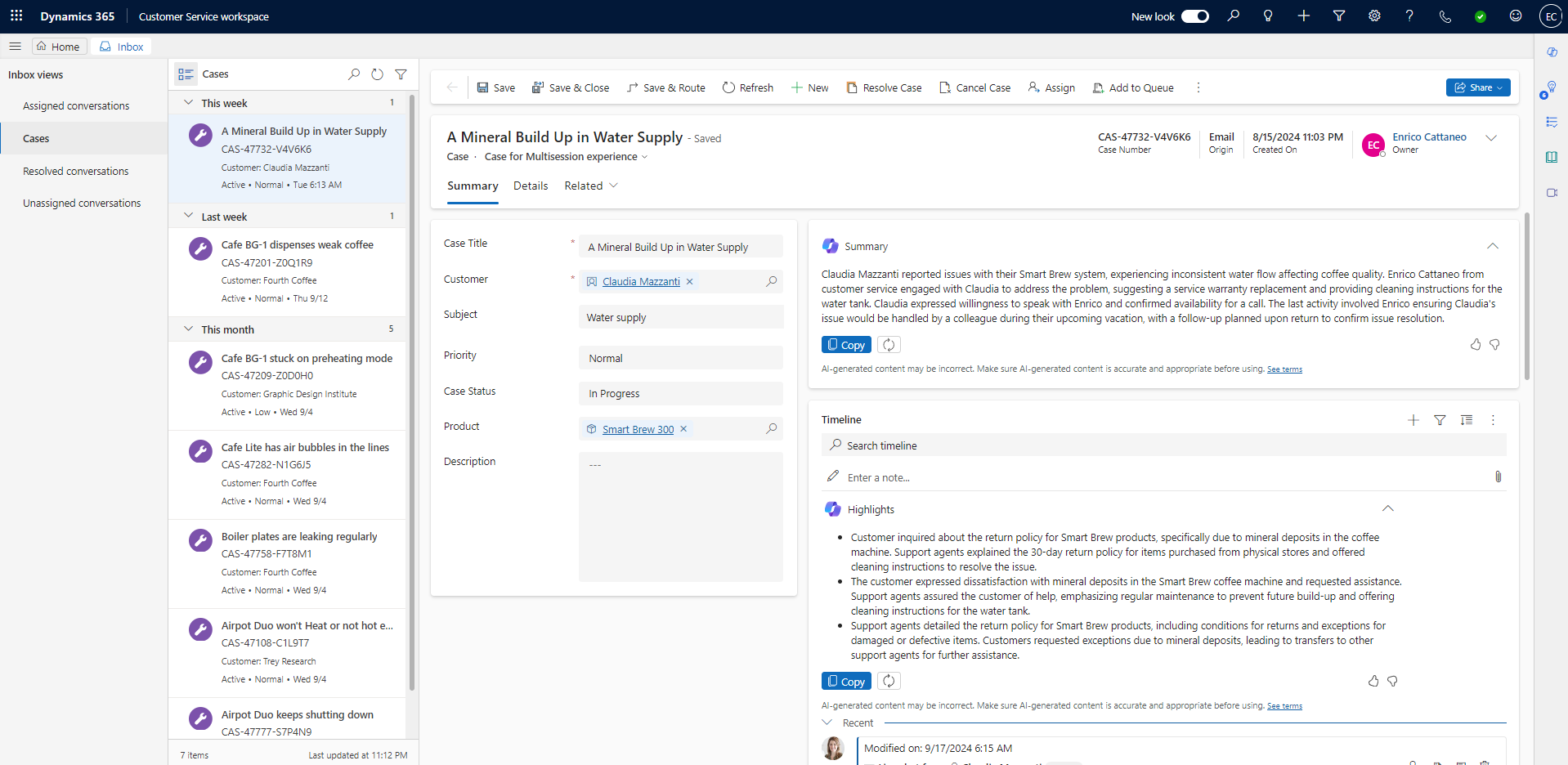Give a thumbs down on the Highlights section

(1393, 681)
